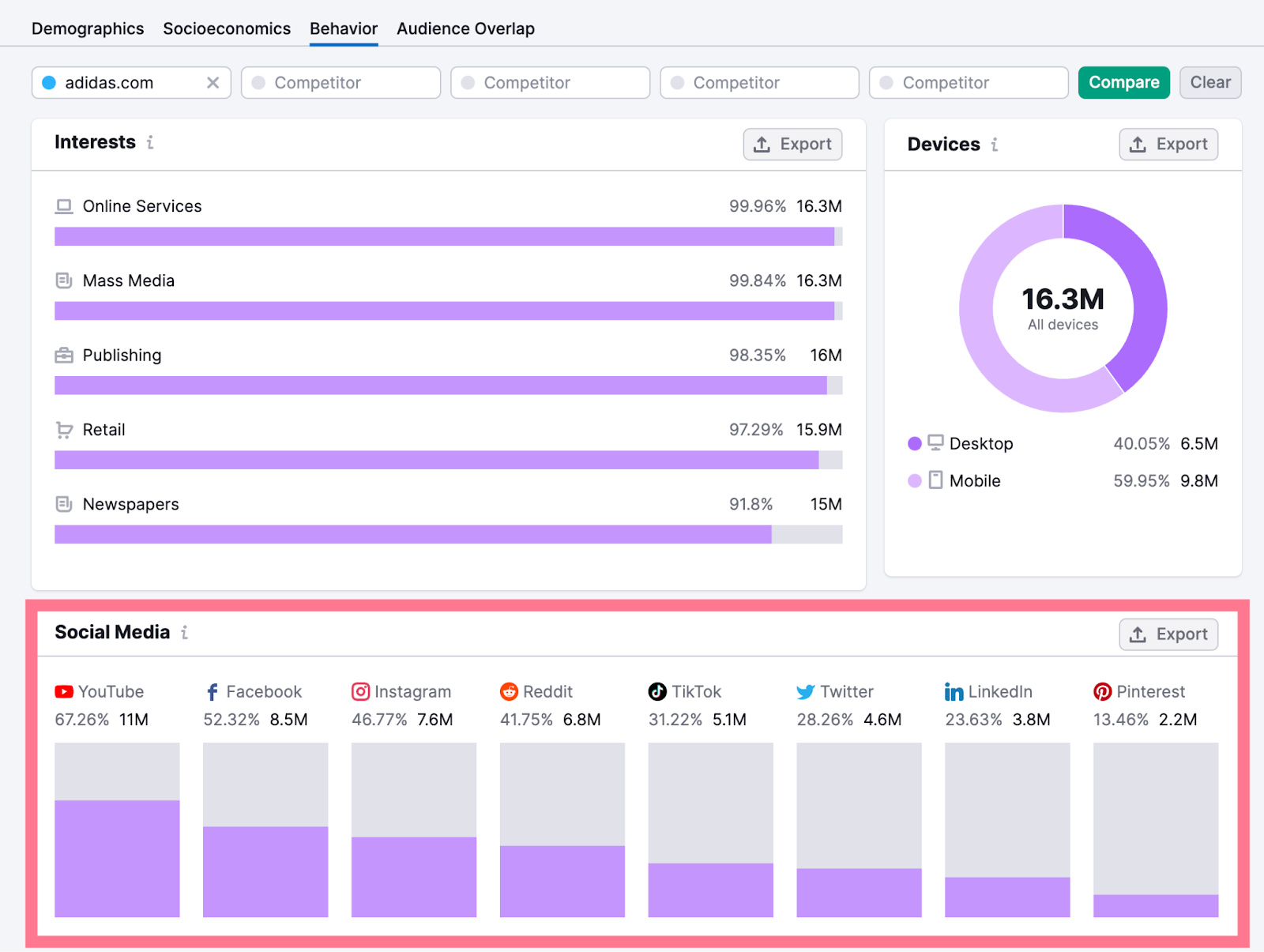The height and width of the screenshot is (952, 1264).
Task: Open the first Competitor field
Action: pyautogui.click(x=340, y=82)
